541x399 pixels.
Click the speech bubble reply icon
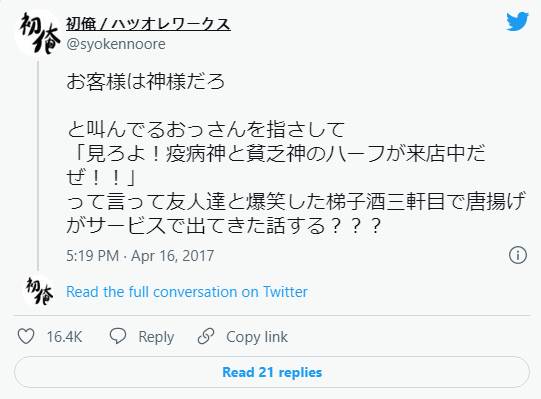pos(118,336)
